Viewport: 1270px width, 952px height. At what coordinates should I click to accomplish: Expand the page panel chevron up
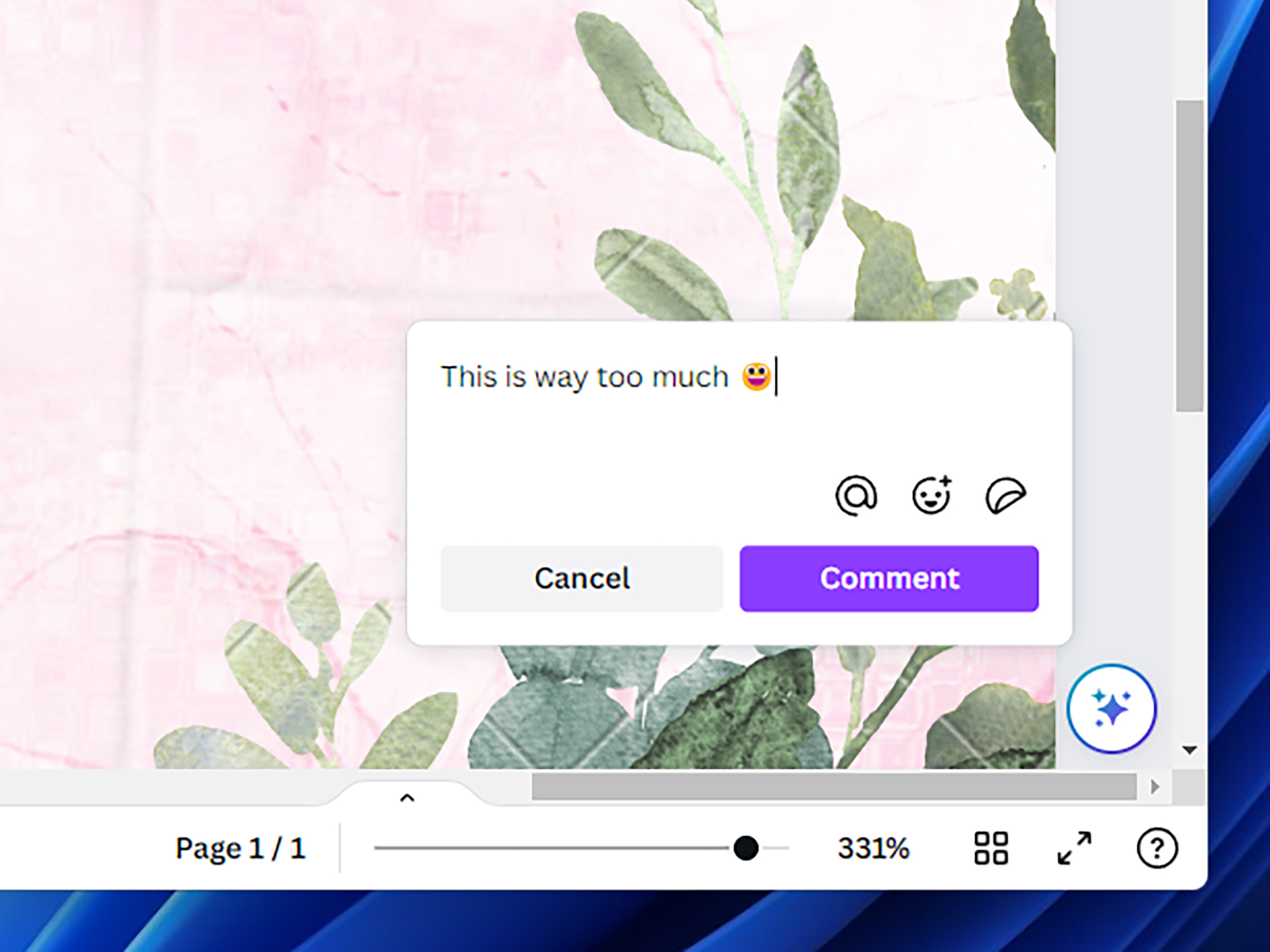(407, 798)
